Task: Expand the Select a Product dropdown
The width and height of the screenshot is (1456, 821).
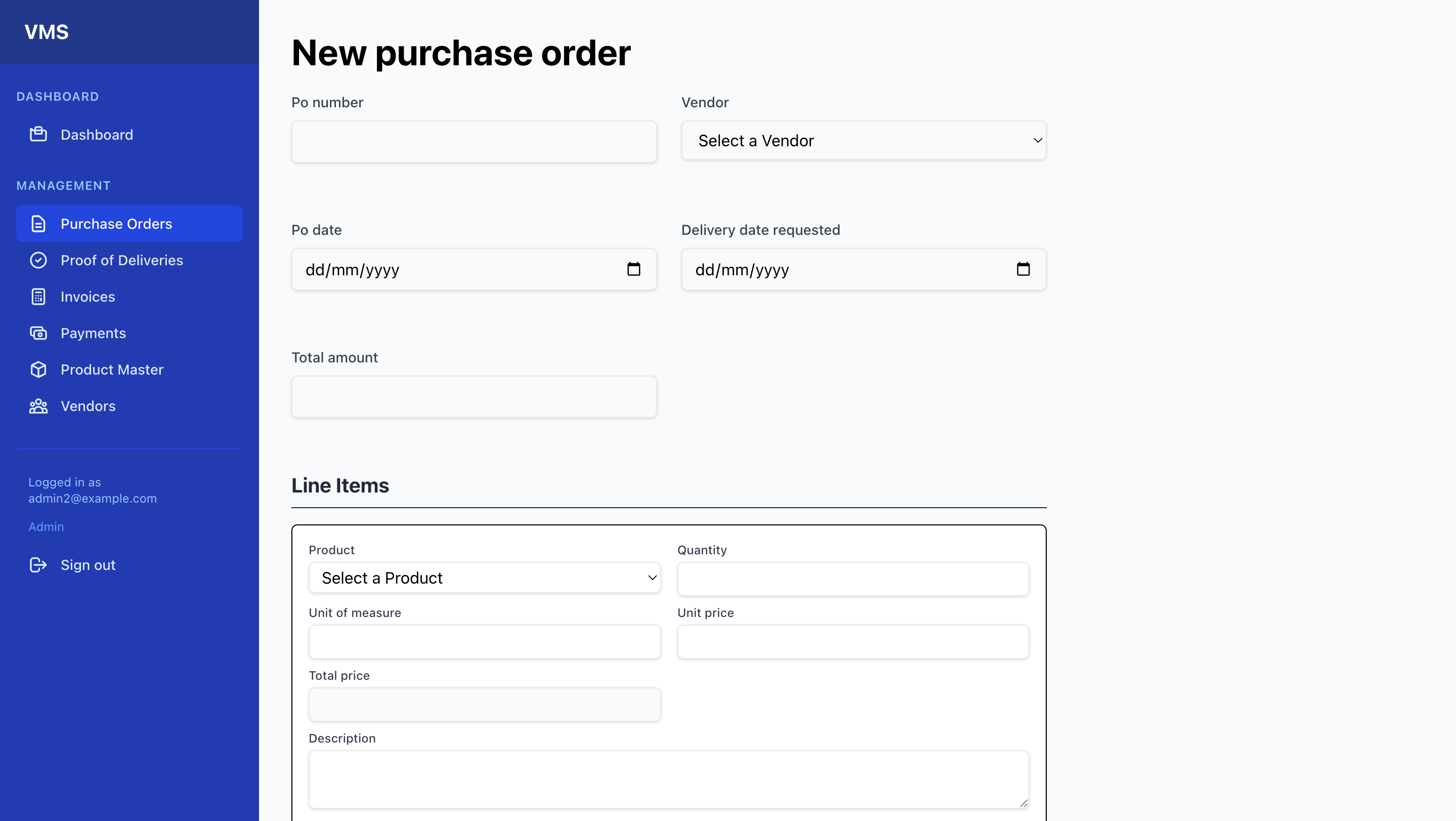Action: (484, 578)
